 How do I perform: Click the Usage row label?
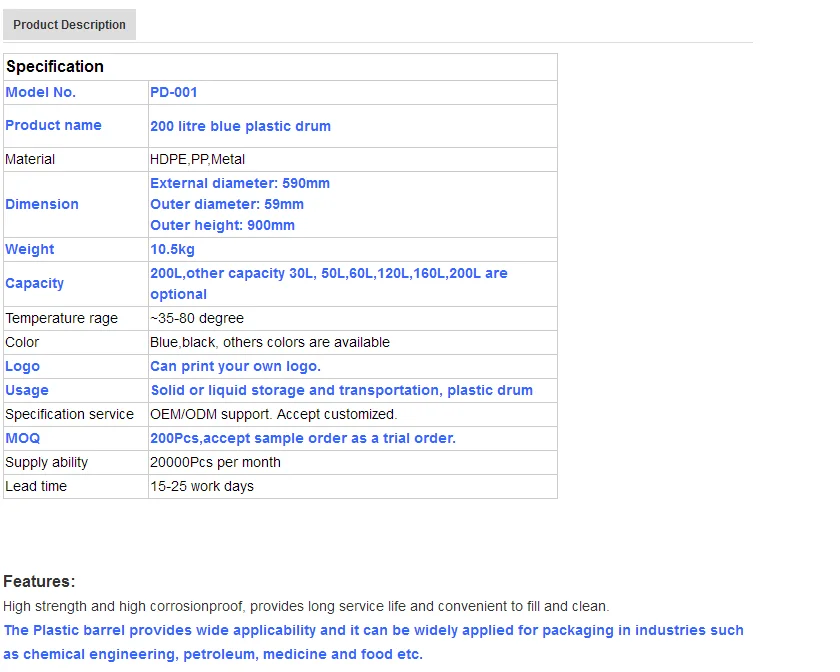[27, 390]
